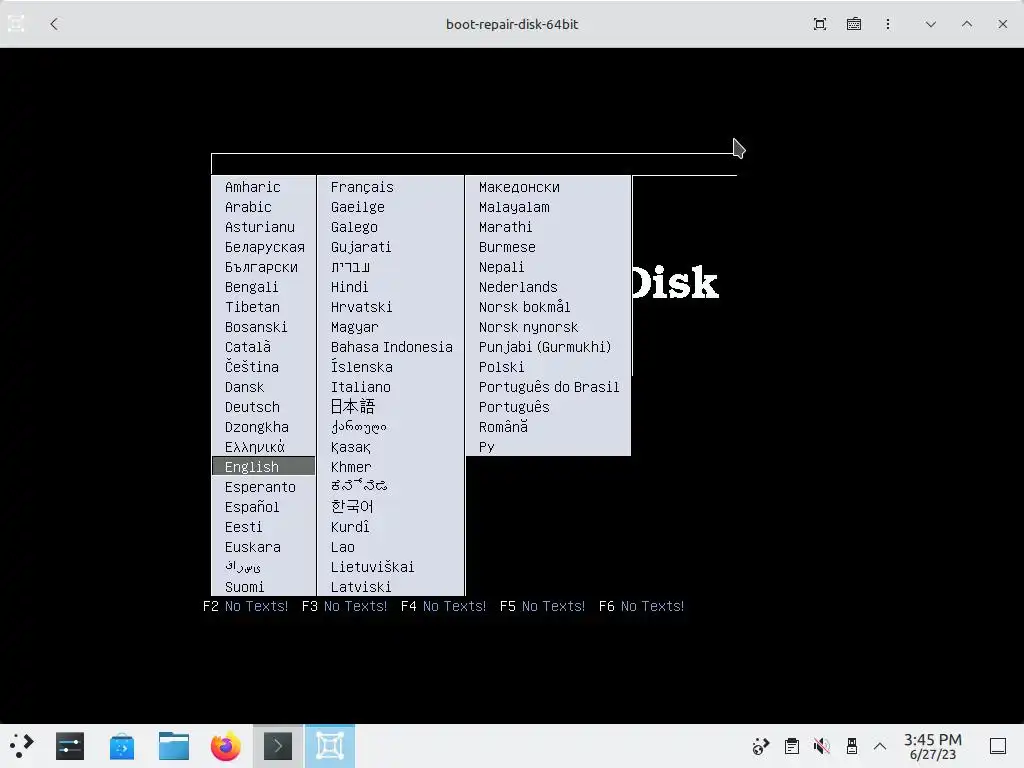This screenshot has width=1024, height=768.
Task: Open the GNOME Boxes app menu icon
Action: tap(16, 24)
